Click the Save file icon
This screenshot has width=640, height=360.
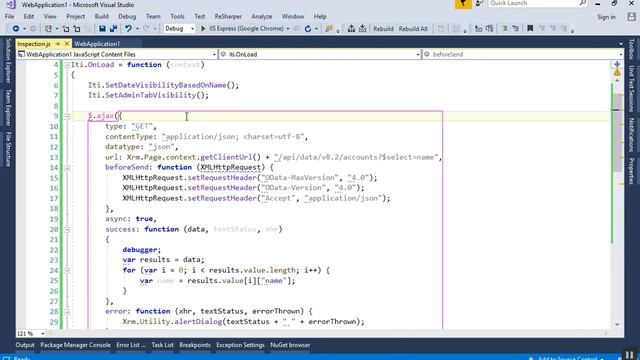[102, 29]
